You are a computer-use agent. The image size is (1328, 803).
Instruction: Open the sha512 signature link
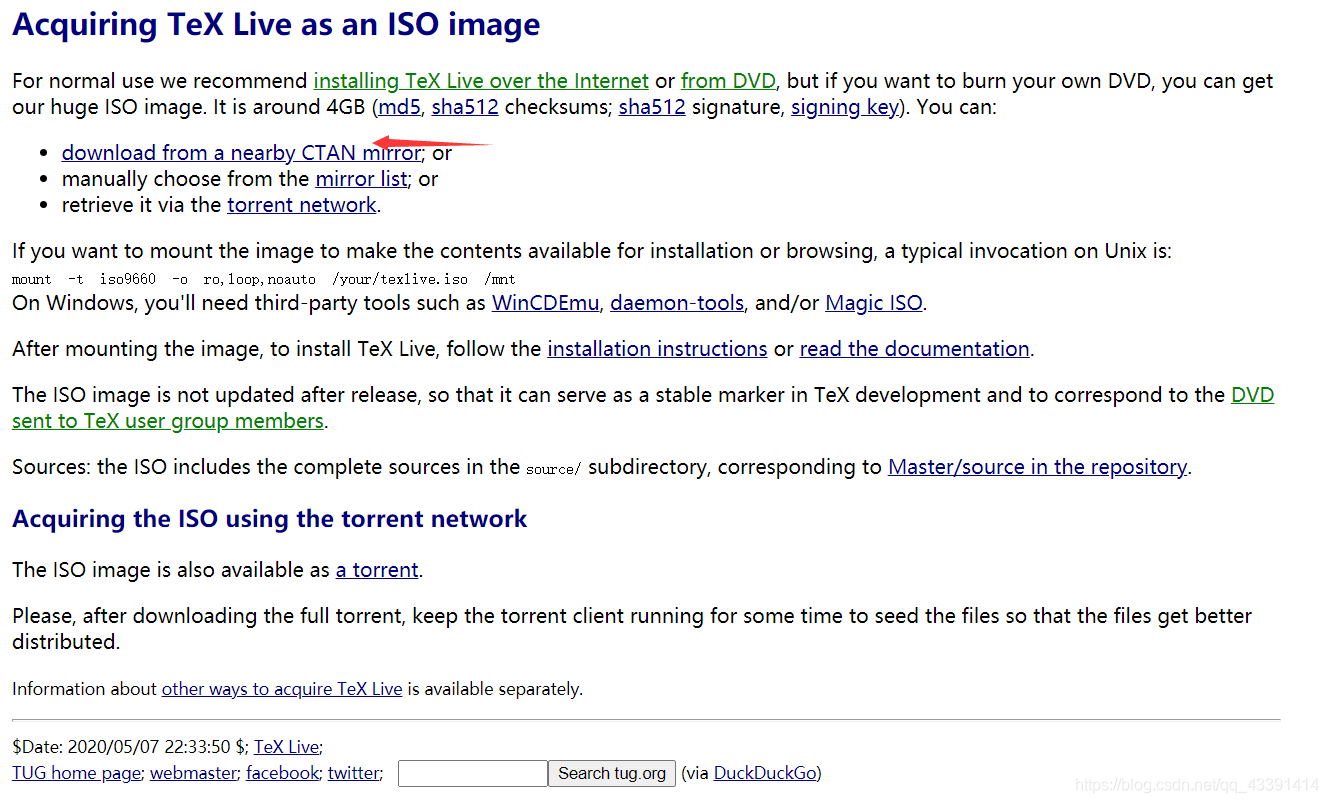coord(652,107)
